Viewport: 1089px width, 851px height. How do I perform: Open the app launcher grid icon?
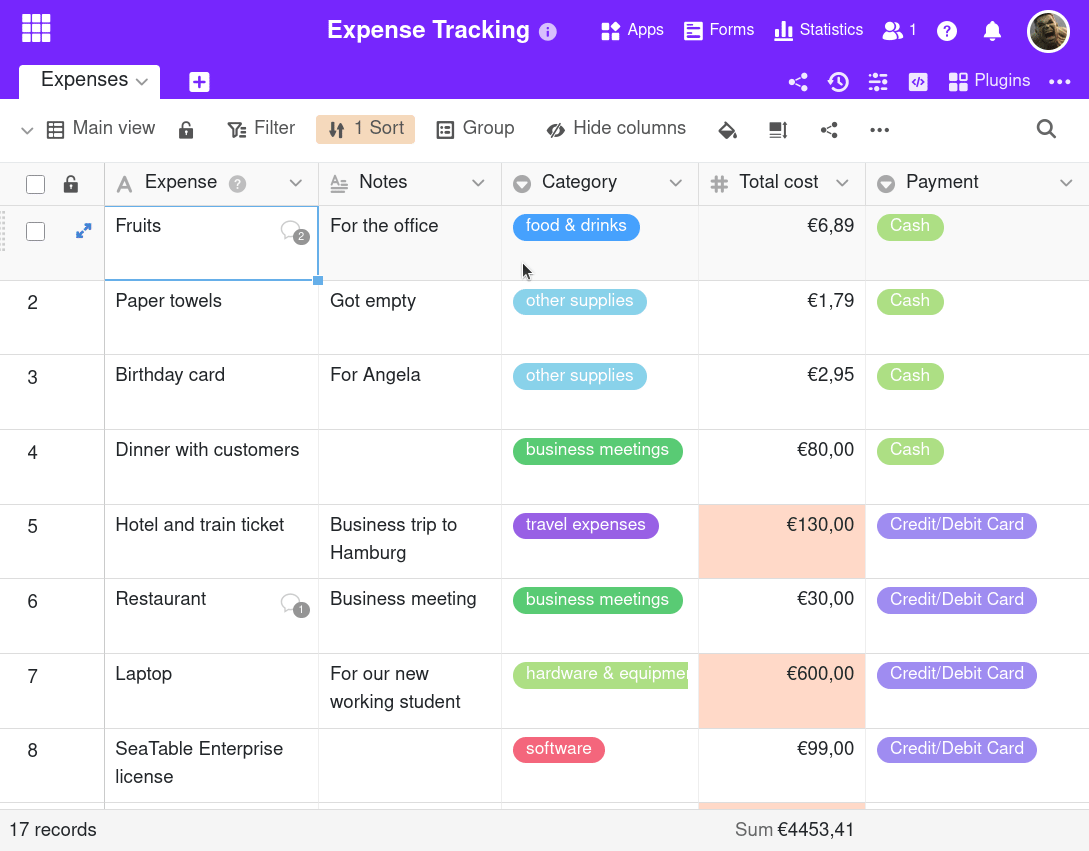[36, 29]
